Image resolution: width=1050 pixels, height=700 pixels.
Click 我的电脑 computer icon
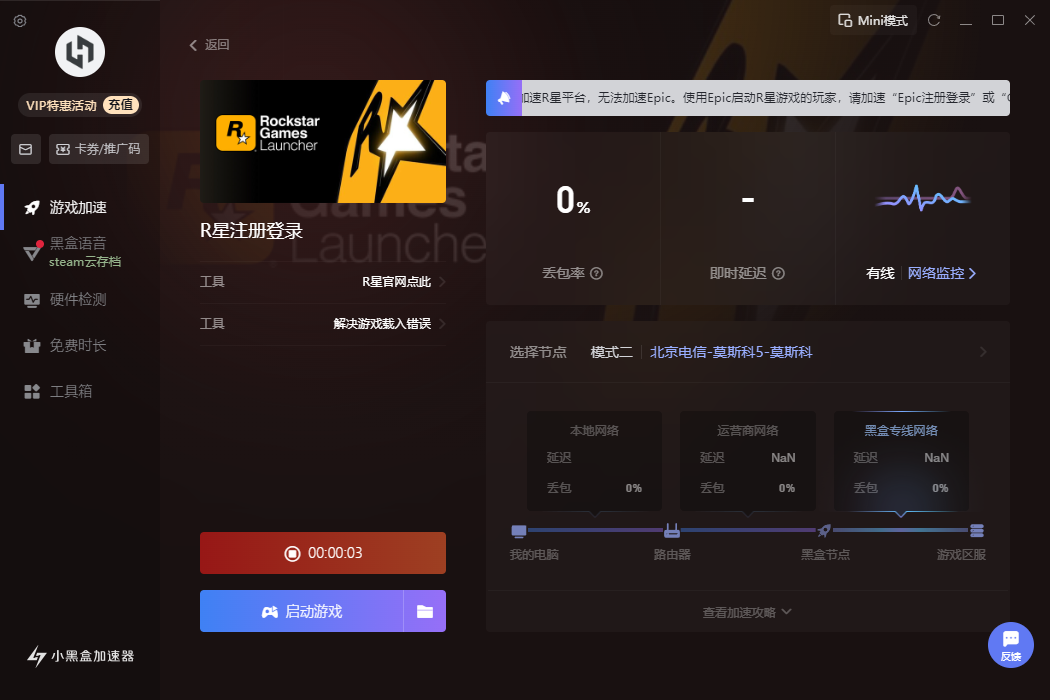coord(519,531)
